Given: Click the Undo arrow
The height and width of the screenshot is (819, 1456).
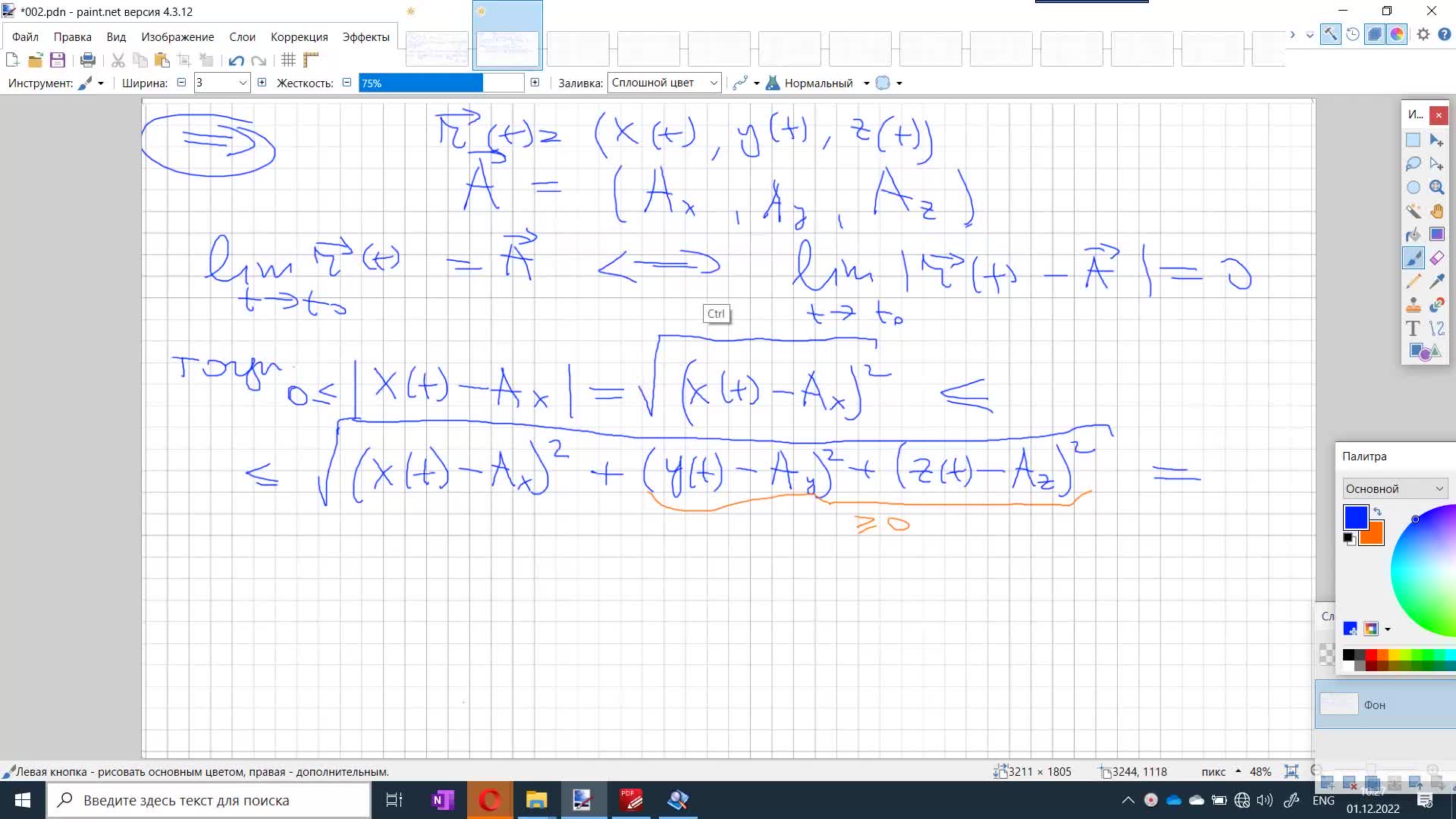Looking at the screenshot, I should coord(236,60).
